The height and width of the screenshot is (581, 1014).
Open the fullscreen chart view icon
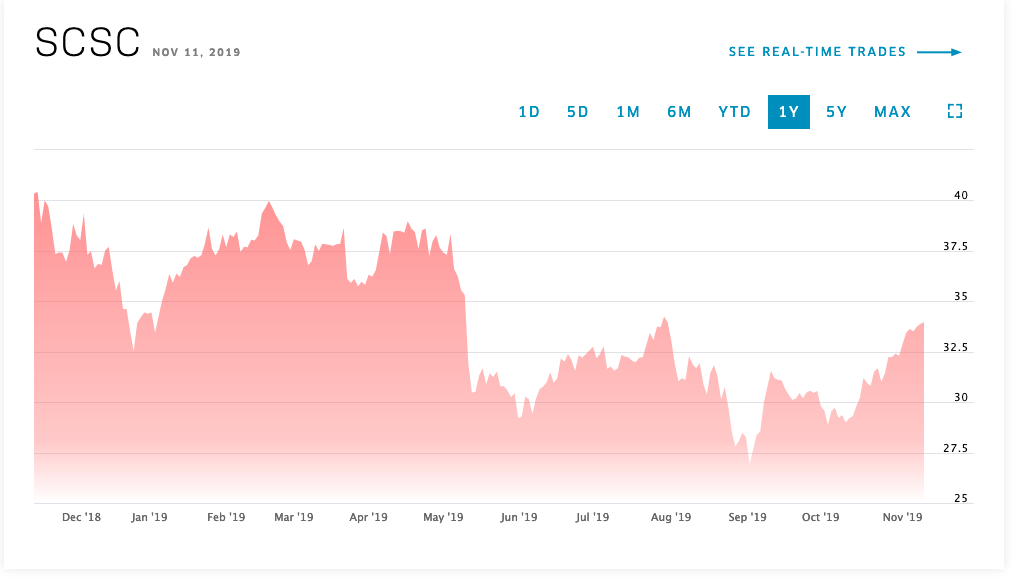pyautogui.click(x=955, y=111)
